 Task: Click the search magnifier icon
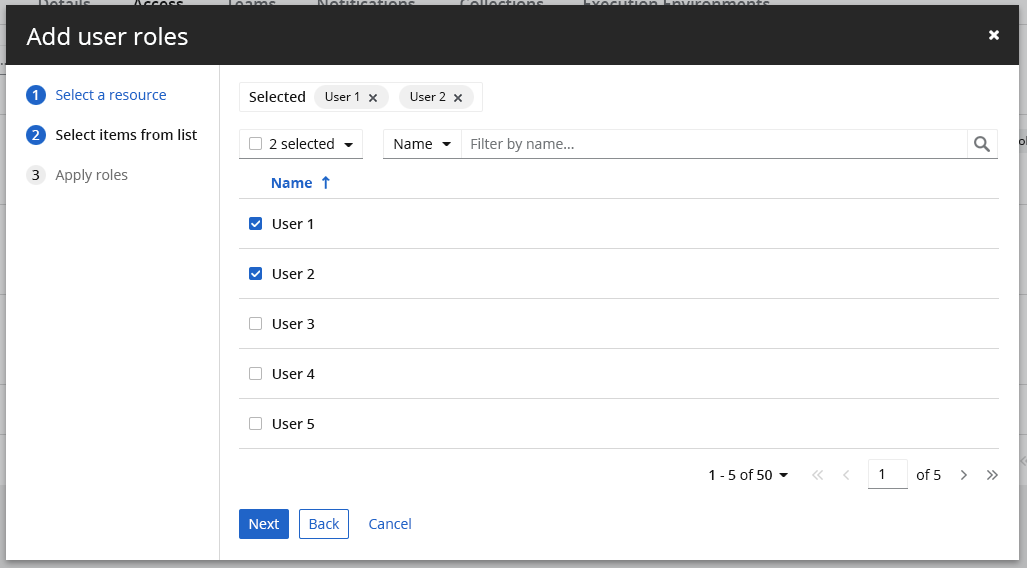tap(982, 144)
